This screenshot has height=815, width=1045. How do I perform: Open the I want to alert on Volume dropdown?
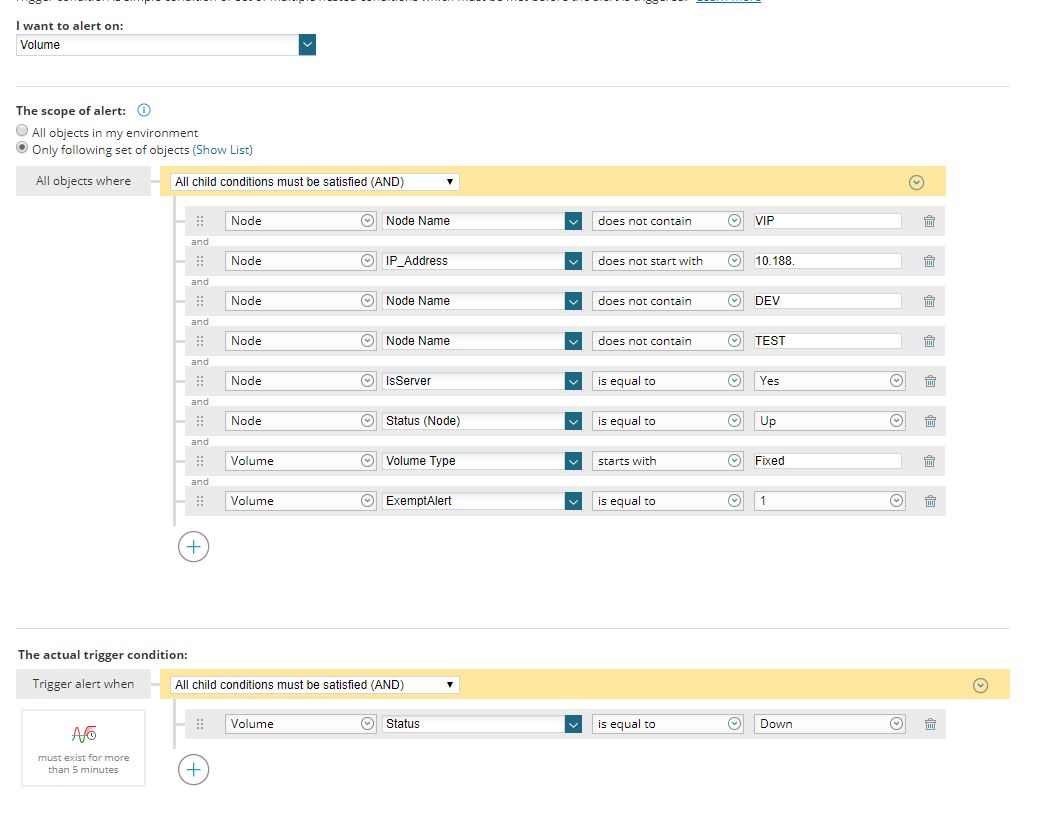166,45
